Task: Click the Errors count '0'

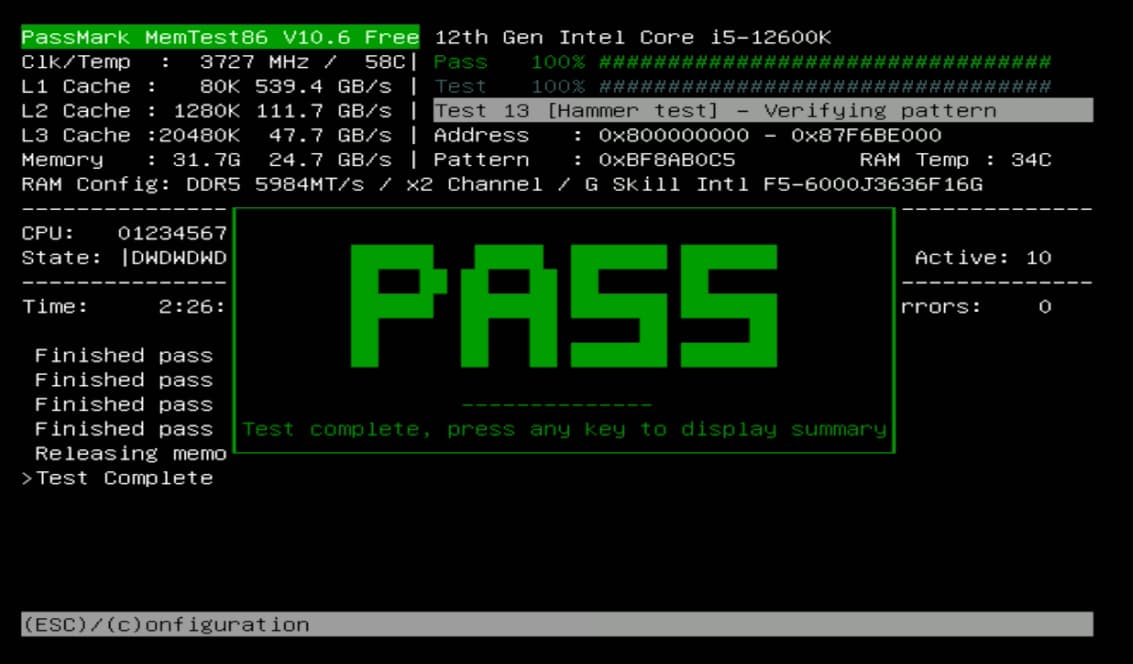Action: 1045,307
